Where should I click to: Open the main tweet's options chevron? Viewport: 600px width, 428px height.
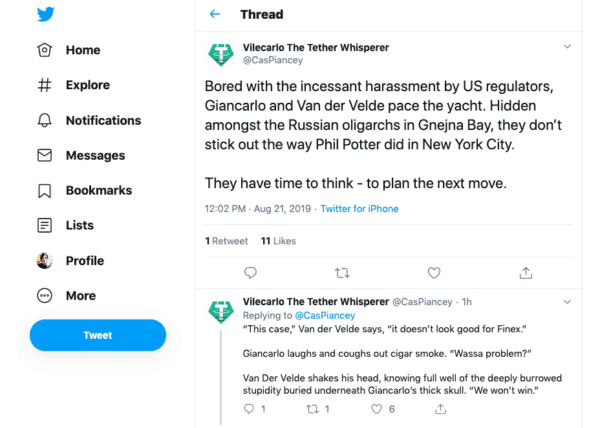(567, 47)
